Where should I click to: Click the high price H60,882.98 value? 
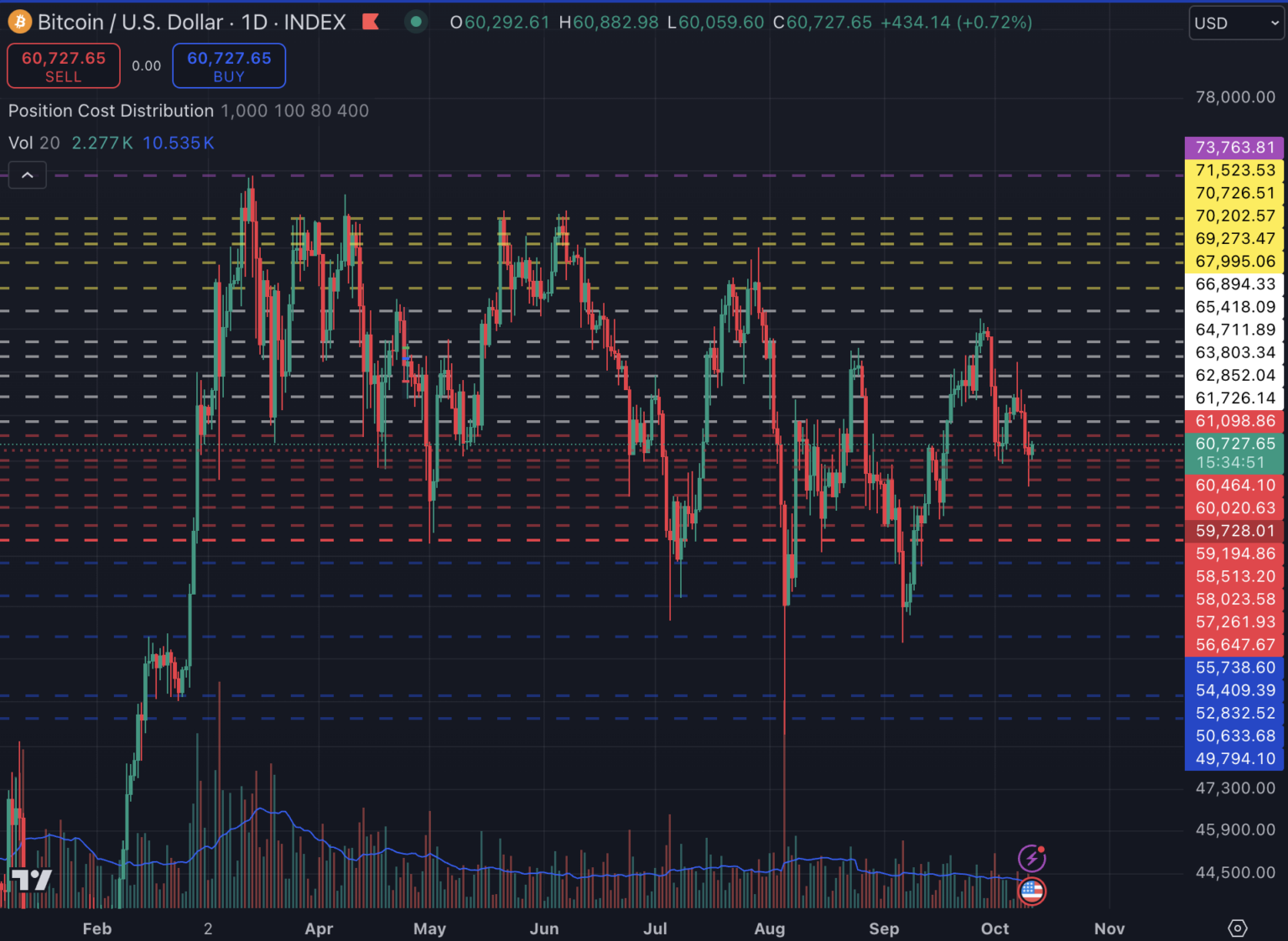pyautogui.click(x=609, y=23)
